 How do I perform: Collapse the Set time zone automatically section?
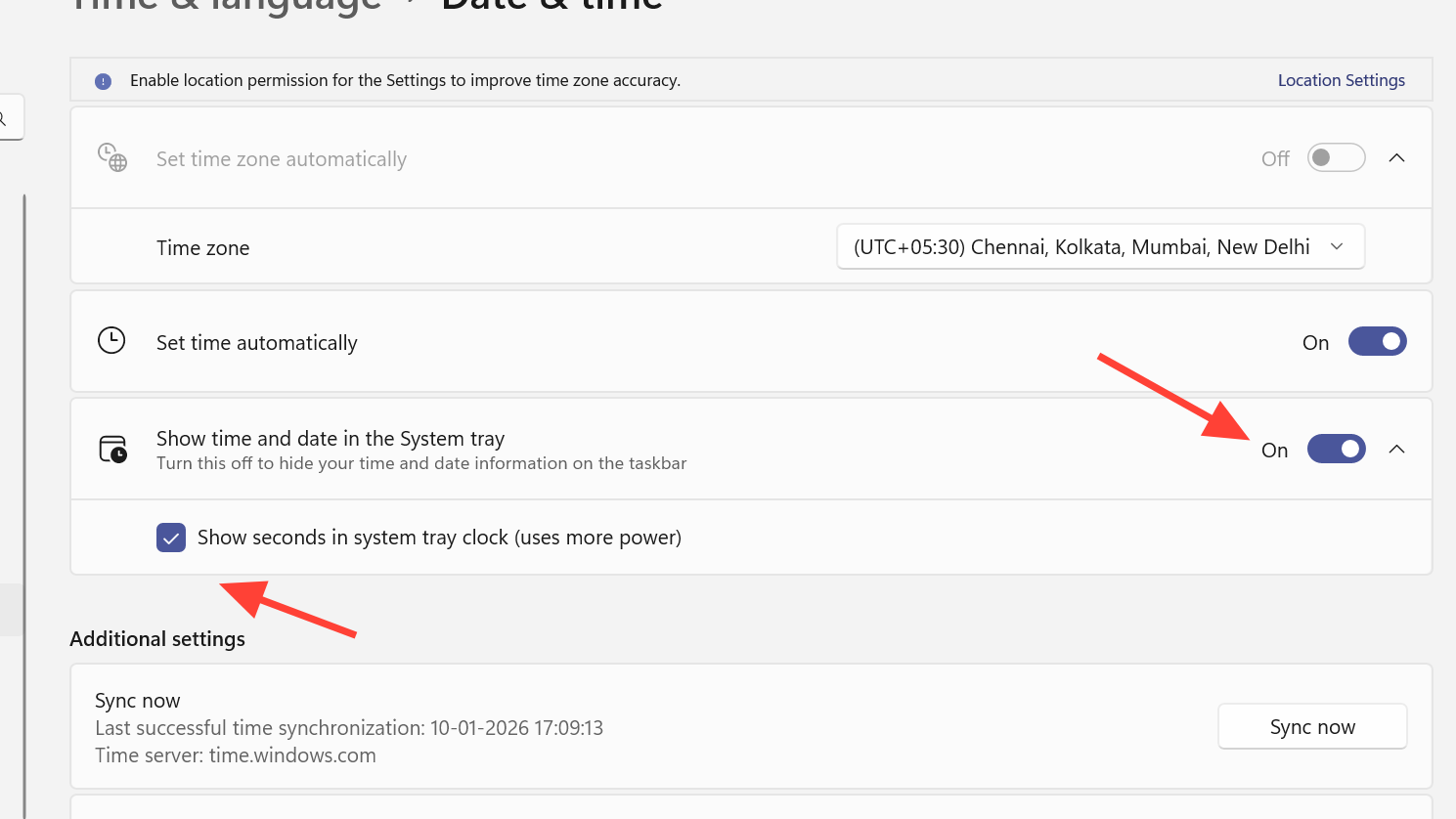pyautogui.click(x=1396, y=157)
